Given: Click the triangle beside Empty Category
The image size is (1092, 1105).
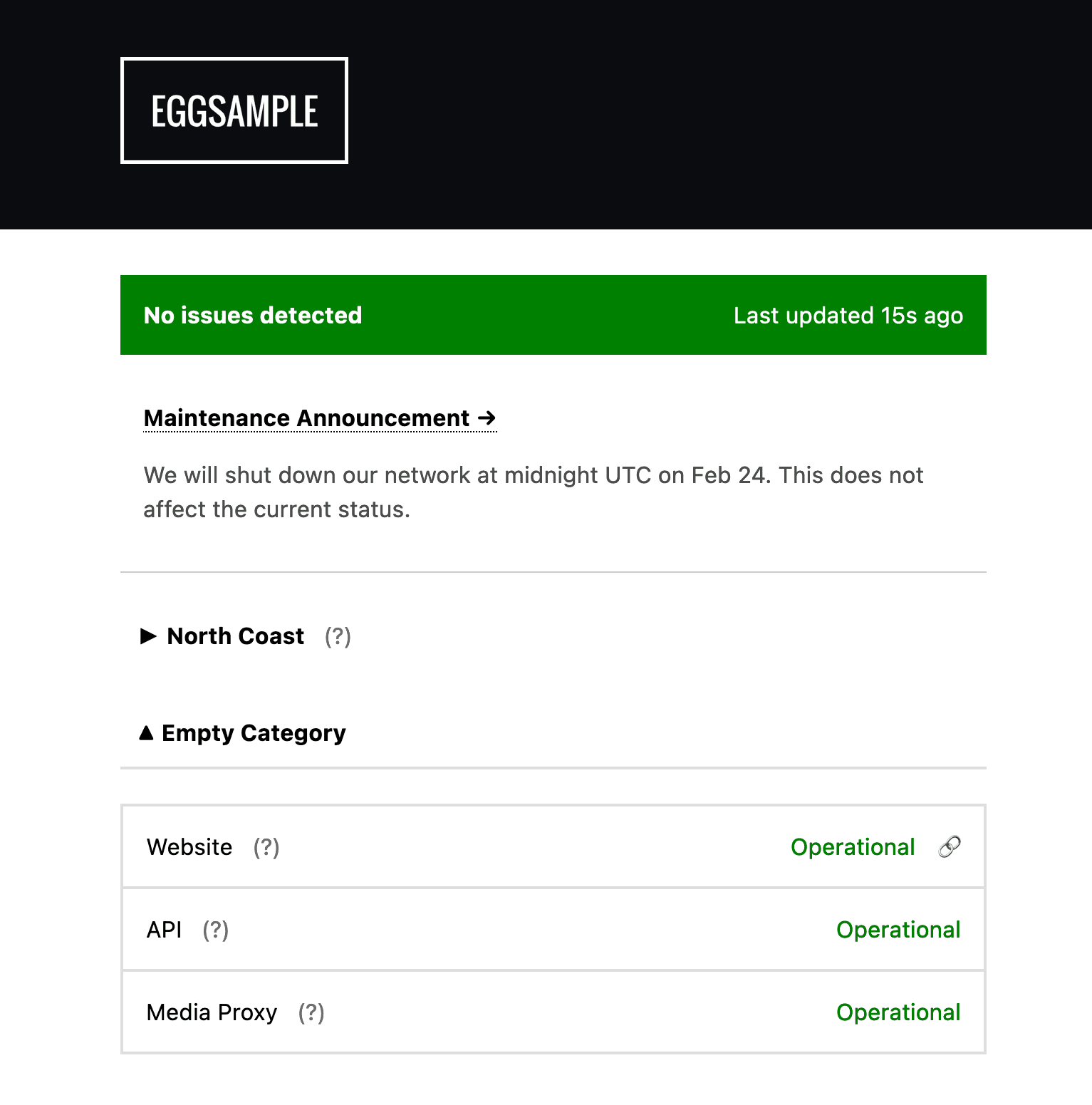Looking at the screenshot, I should pos(147,733).
